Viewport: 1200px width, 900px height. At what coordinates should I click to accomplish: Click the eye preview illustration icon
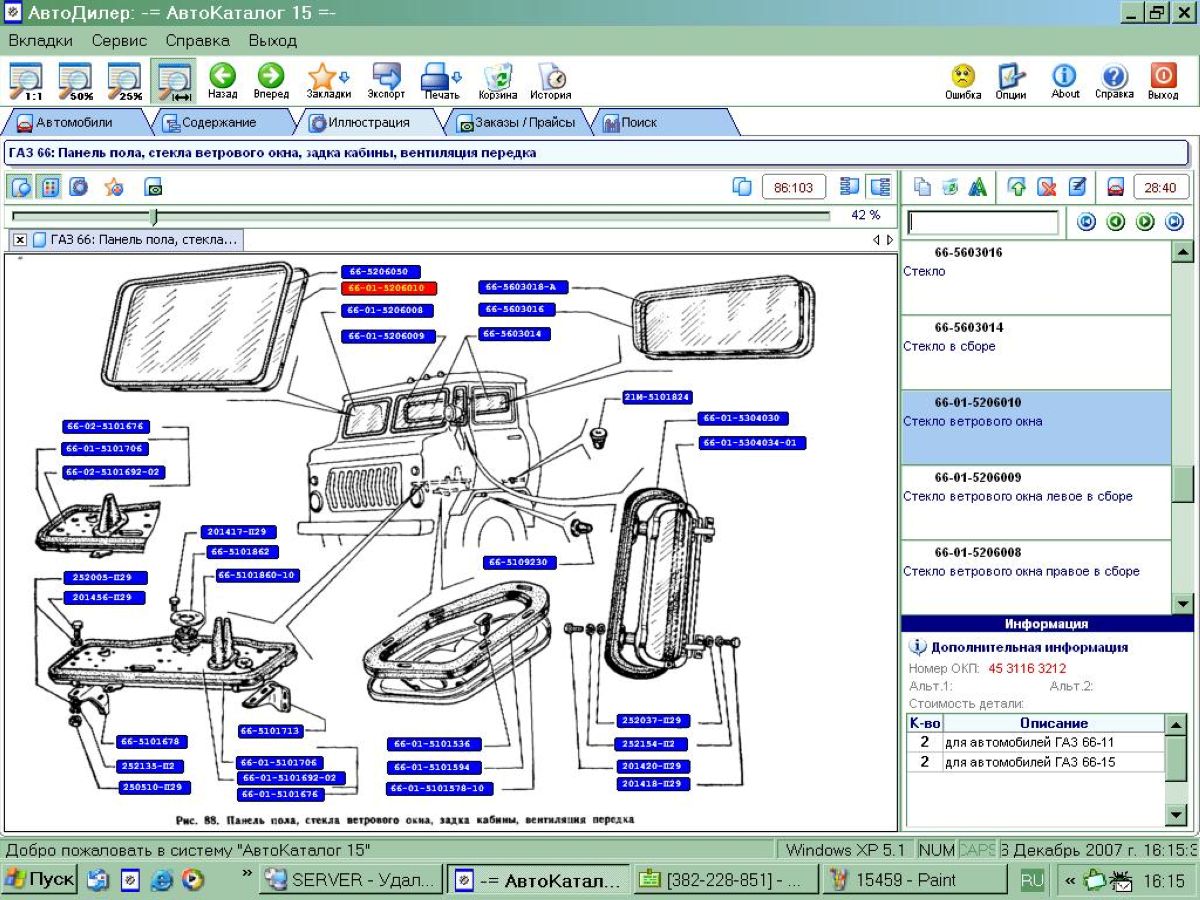(x=153, y=186)
